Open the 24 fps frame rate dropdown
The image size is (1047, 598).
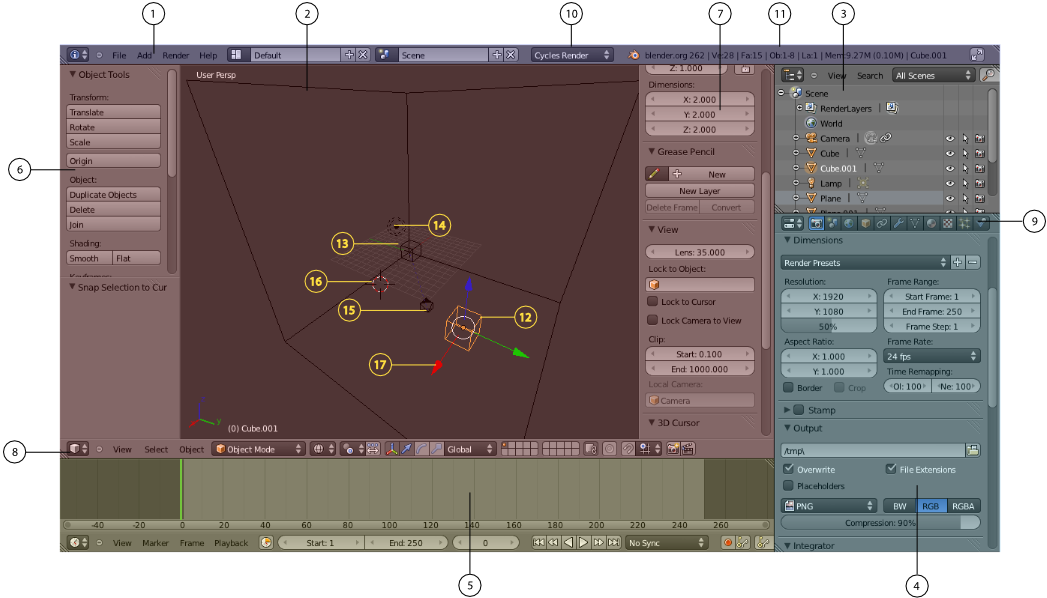(931, 356)
